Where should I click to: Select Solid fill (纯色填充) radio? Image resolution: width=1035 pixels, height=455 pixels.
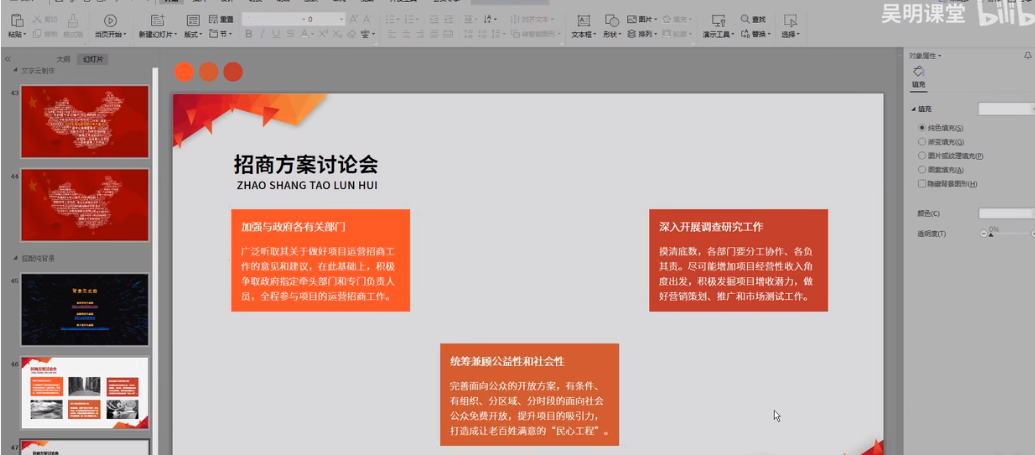click(x=922, y=128)
